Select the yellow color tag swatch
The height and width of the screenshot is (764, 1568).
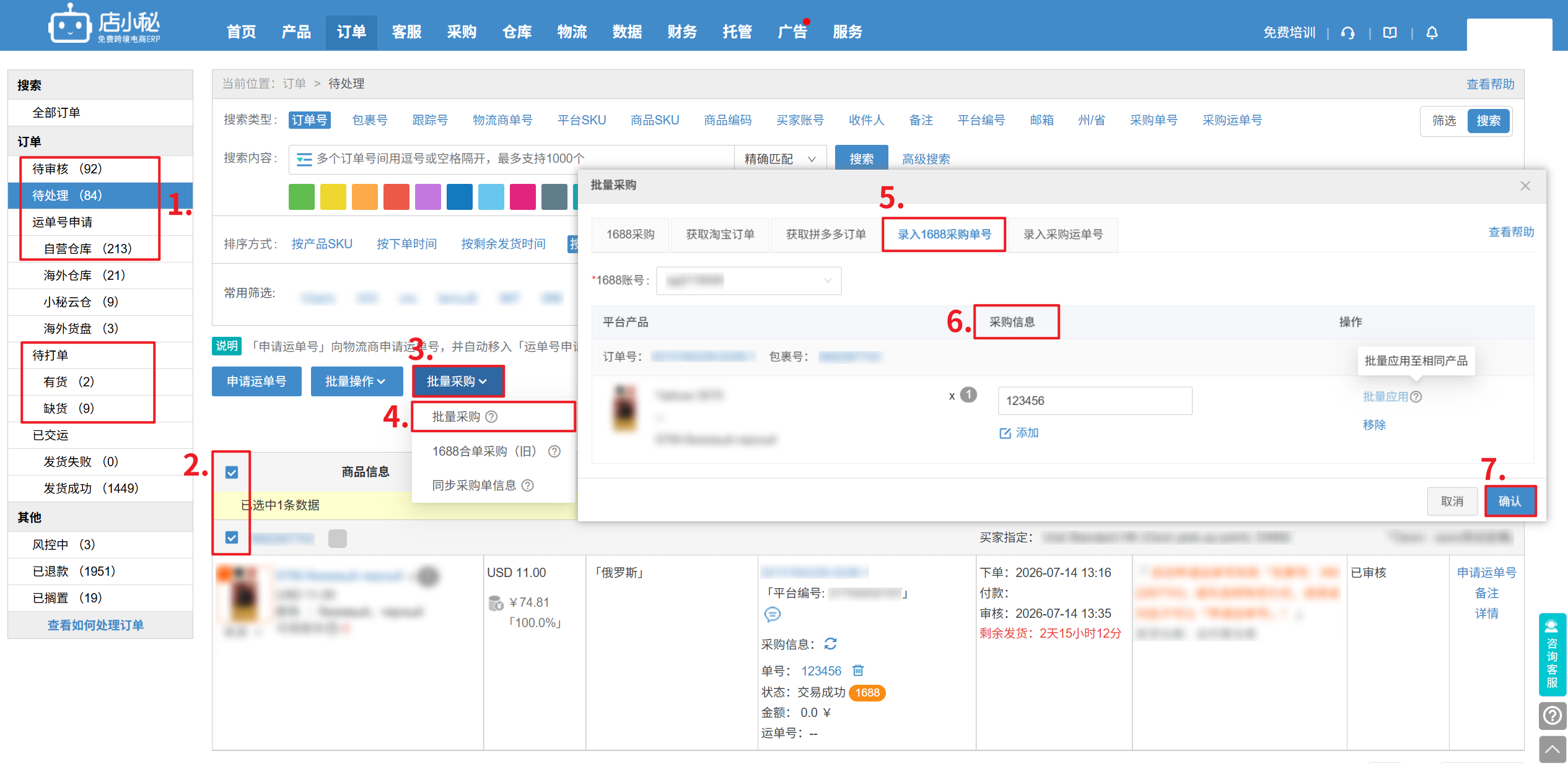[x=333, y=197]
